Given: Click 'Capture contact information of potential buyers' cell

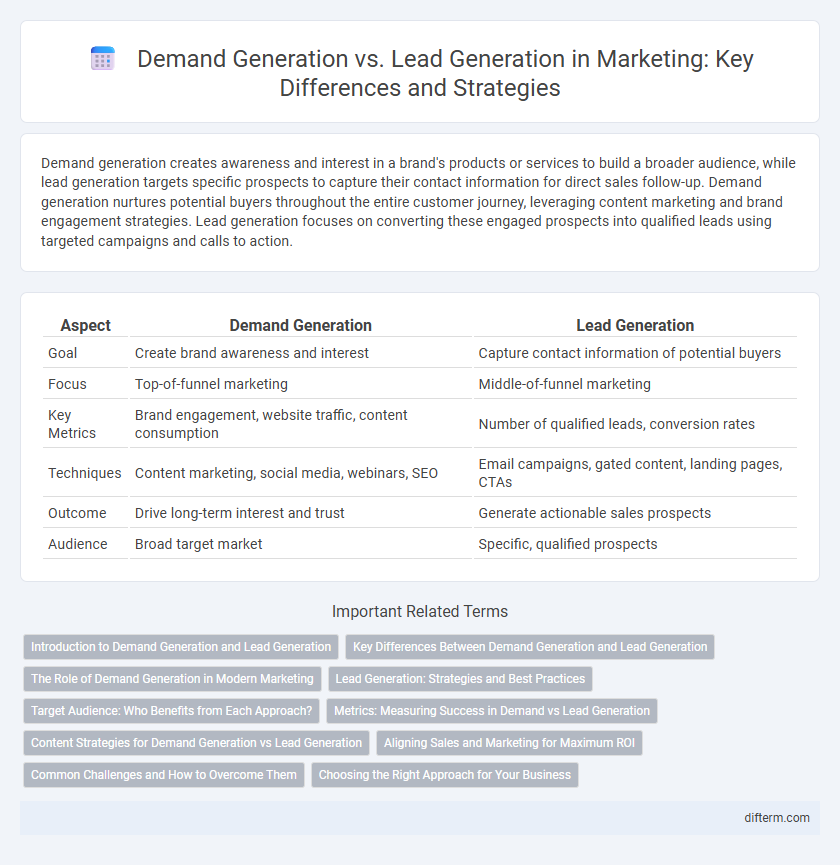Looking at the screenshot, I should click(x=629, y=353).
